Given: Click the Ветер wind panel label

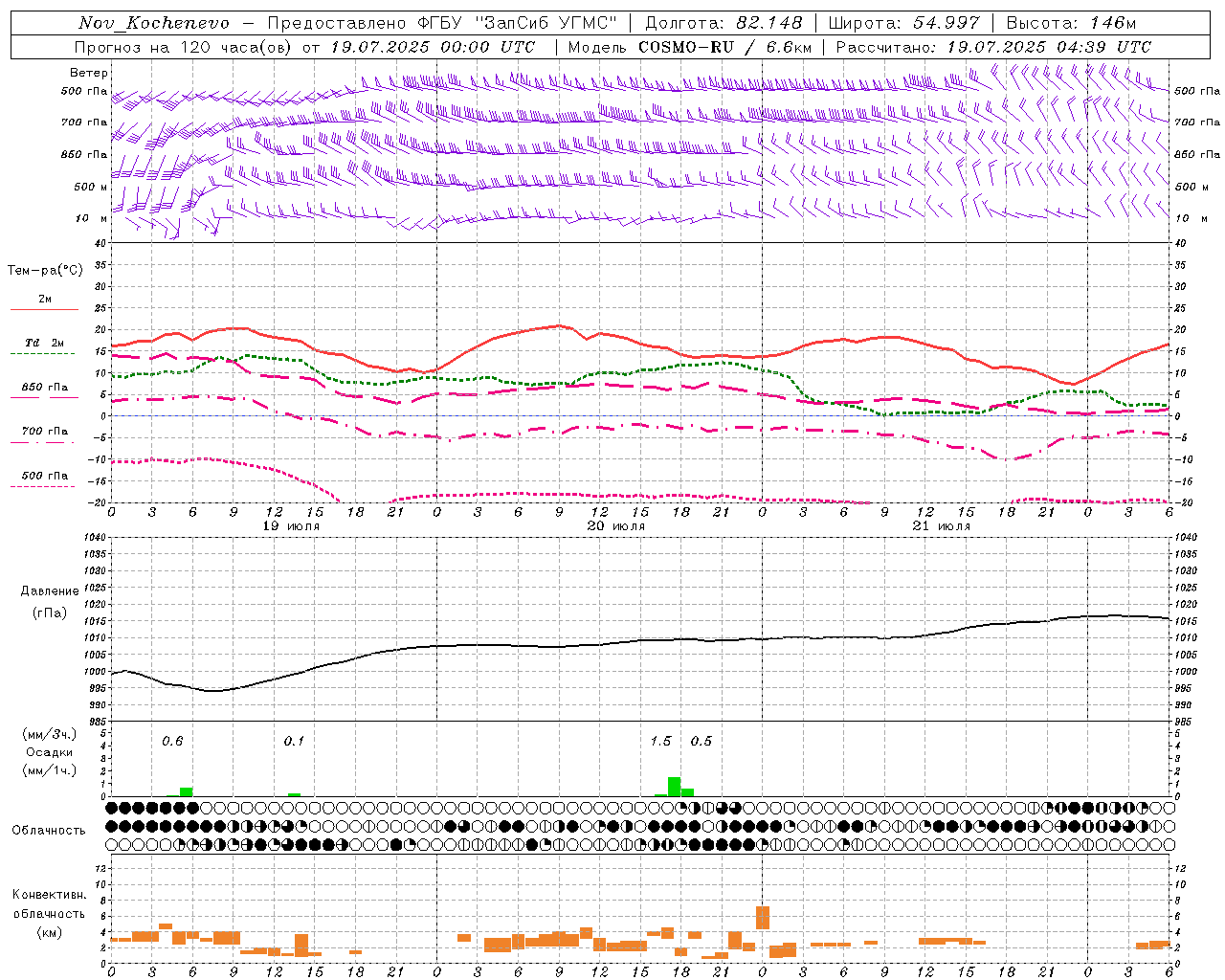Looking at the screenshot, I should (89, 73).
